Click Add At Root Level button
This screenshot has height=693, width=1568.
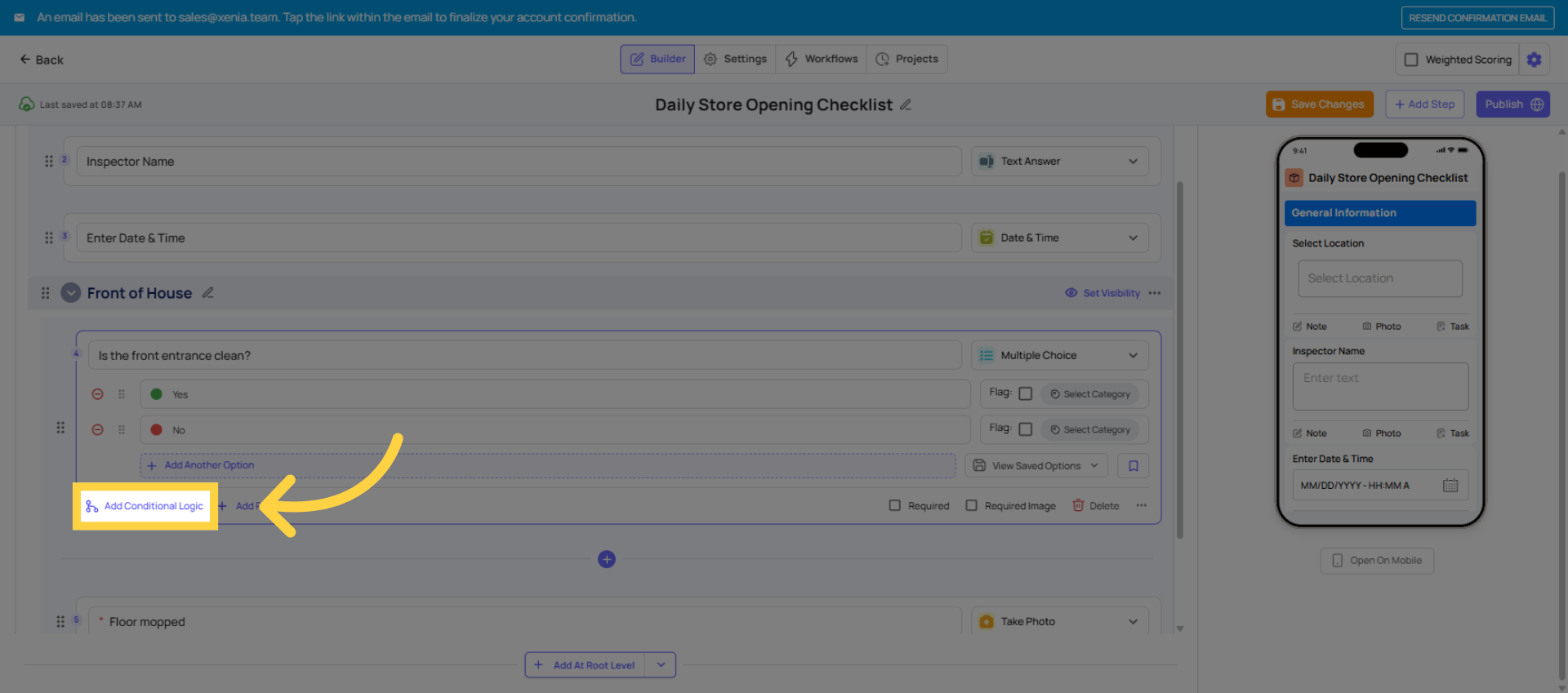585,664
